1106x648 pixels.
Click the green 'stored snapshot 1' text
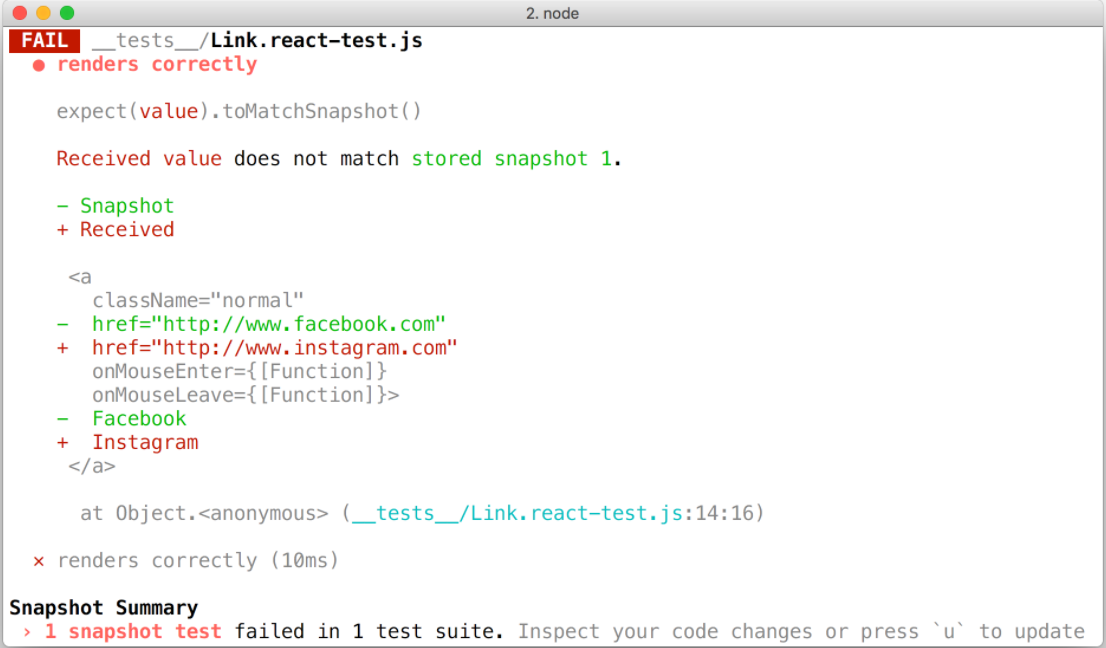[x=511, y=159]
